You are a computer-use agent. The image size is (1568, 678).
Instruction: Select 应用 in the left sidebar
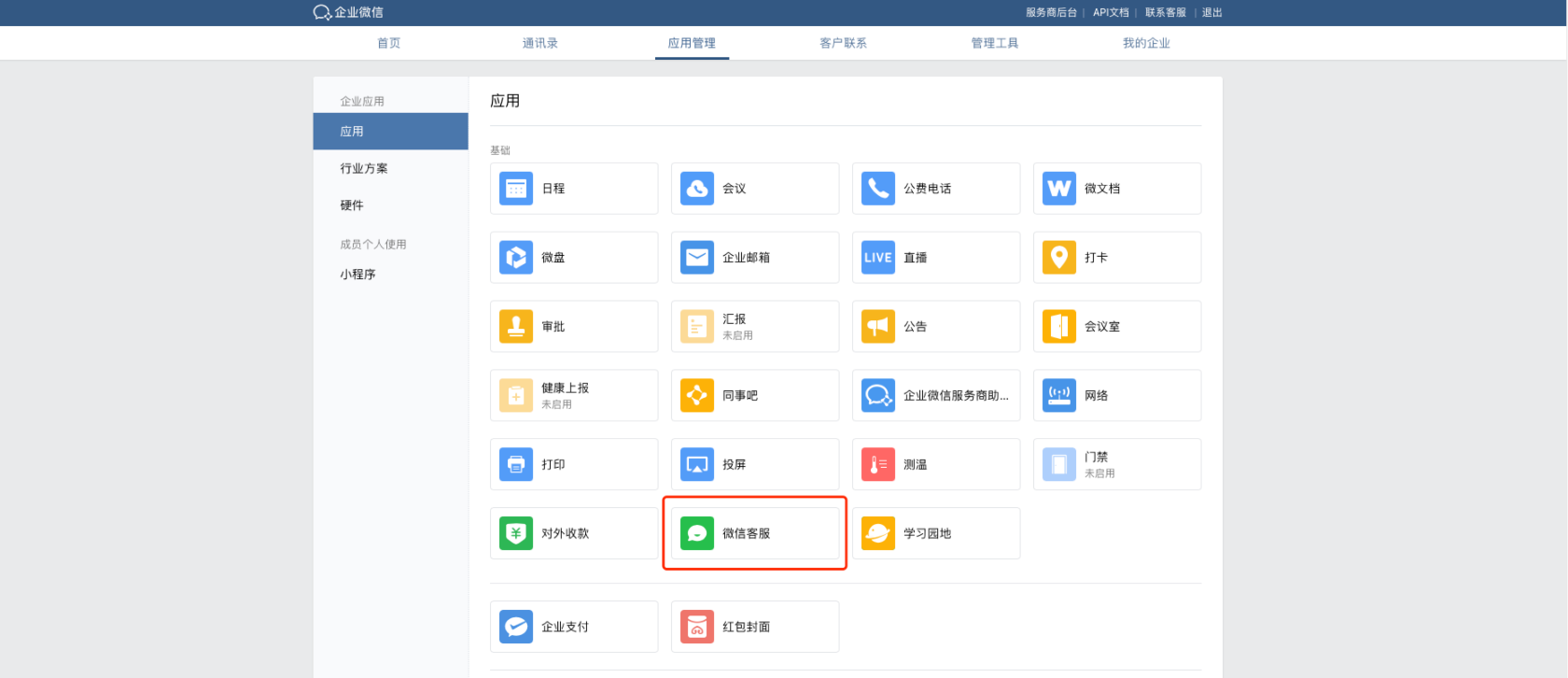tap(390, 132)
